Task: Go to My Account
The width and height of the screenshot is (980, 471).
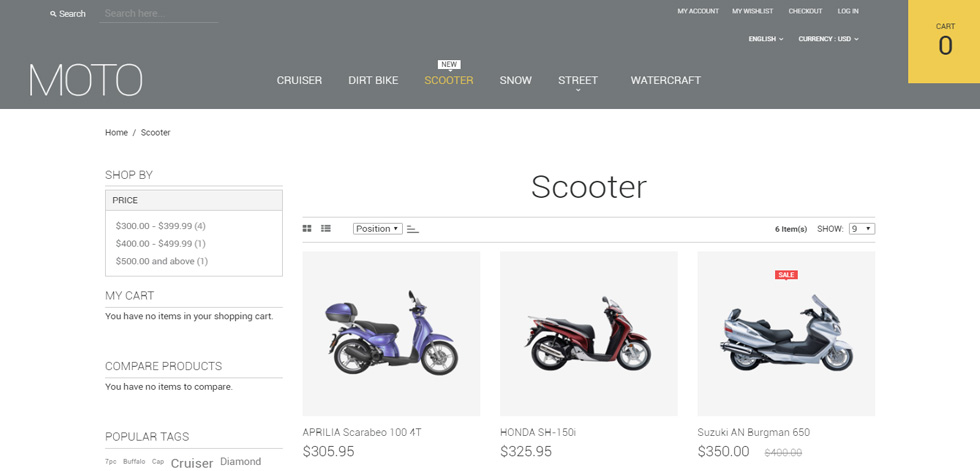Action: [x=698, y=11]
